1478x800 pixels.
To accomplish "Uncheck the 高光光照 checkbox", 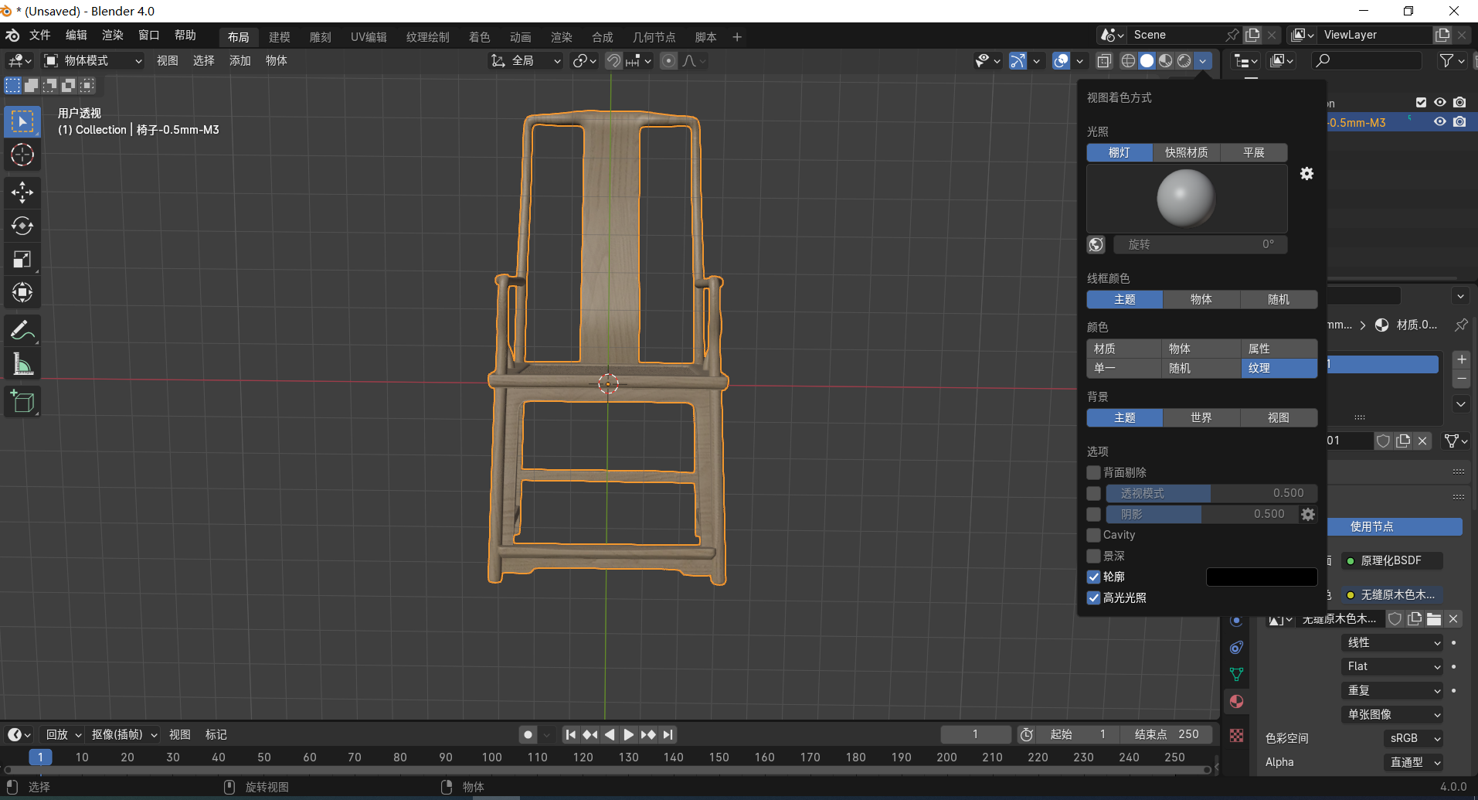I will (x=1094, y=598).
